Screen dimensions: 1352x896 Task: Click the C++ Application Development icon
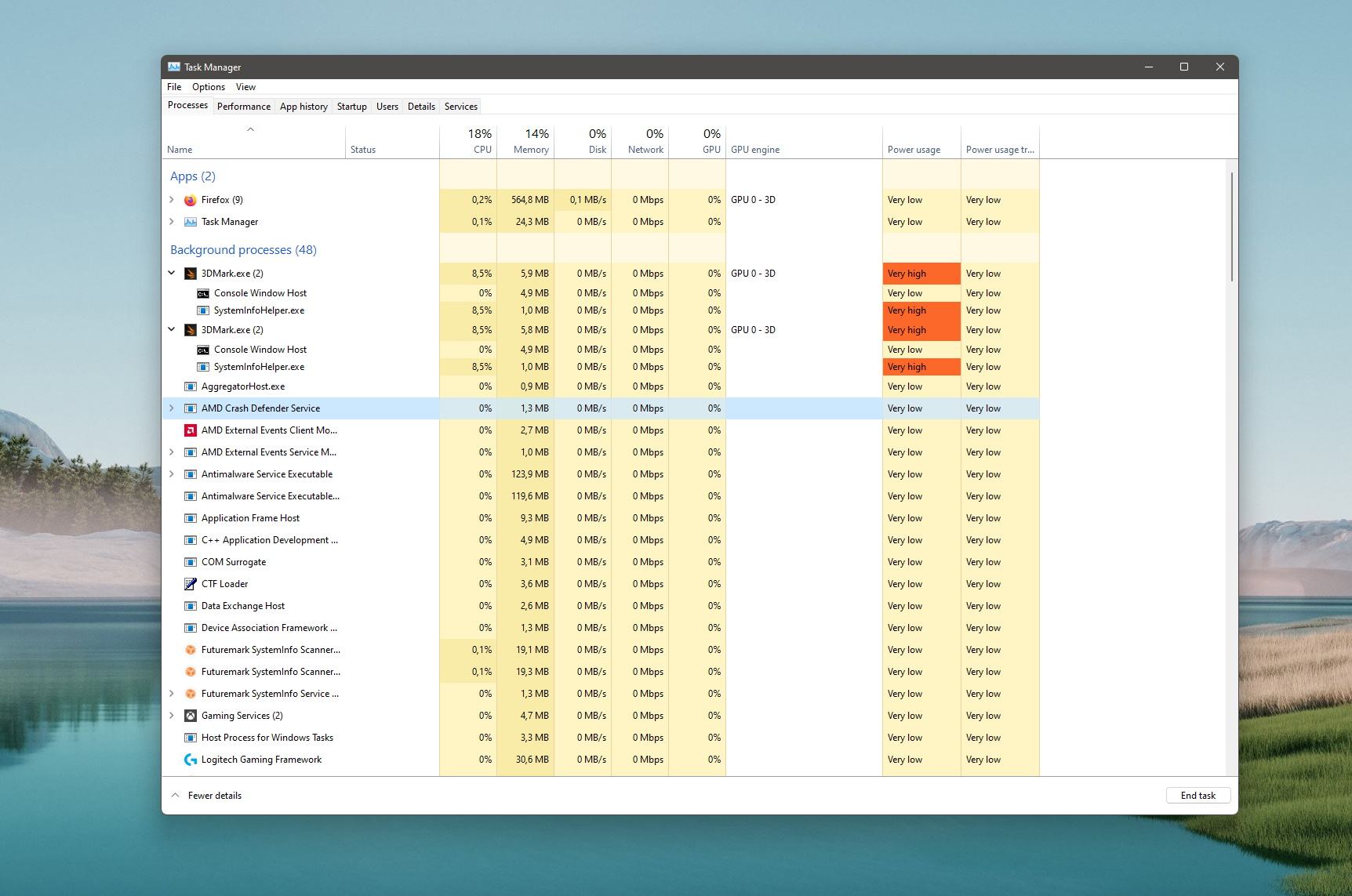pyautogui.click(x=190, y=540)
